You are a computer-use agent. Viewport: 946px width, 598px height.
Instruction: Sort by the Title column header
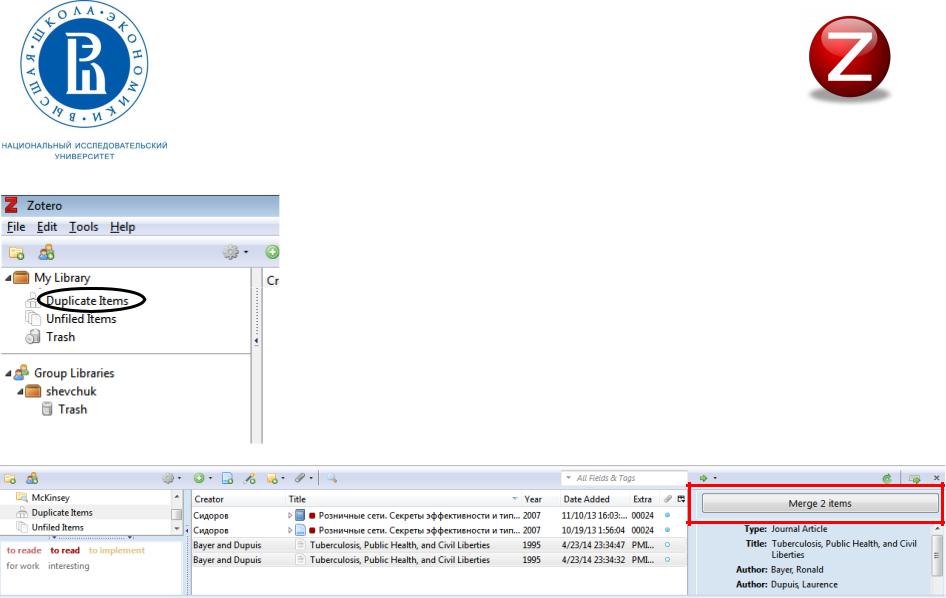pyautogui.click(x=403, y=500)
